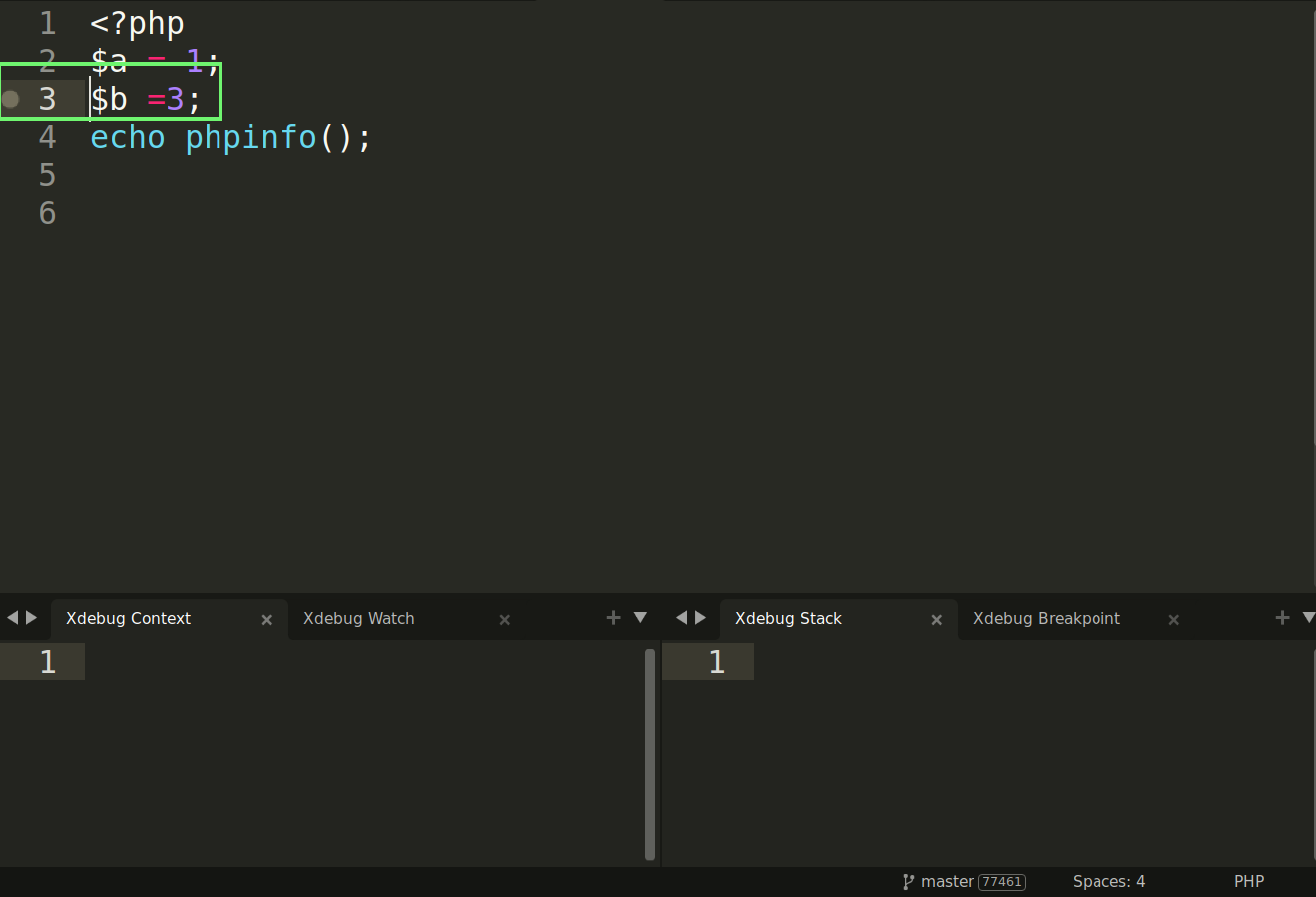
Task: Click the breakpoint marker on line 3
Action: point(11,99)
